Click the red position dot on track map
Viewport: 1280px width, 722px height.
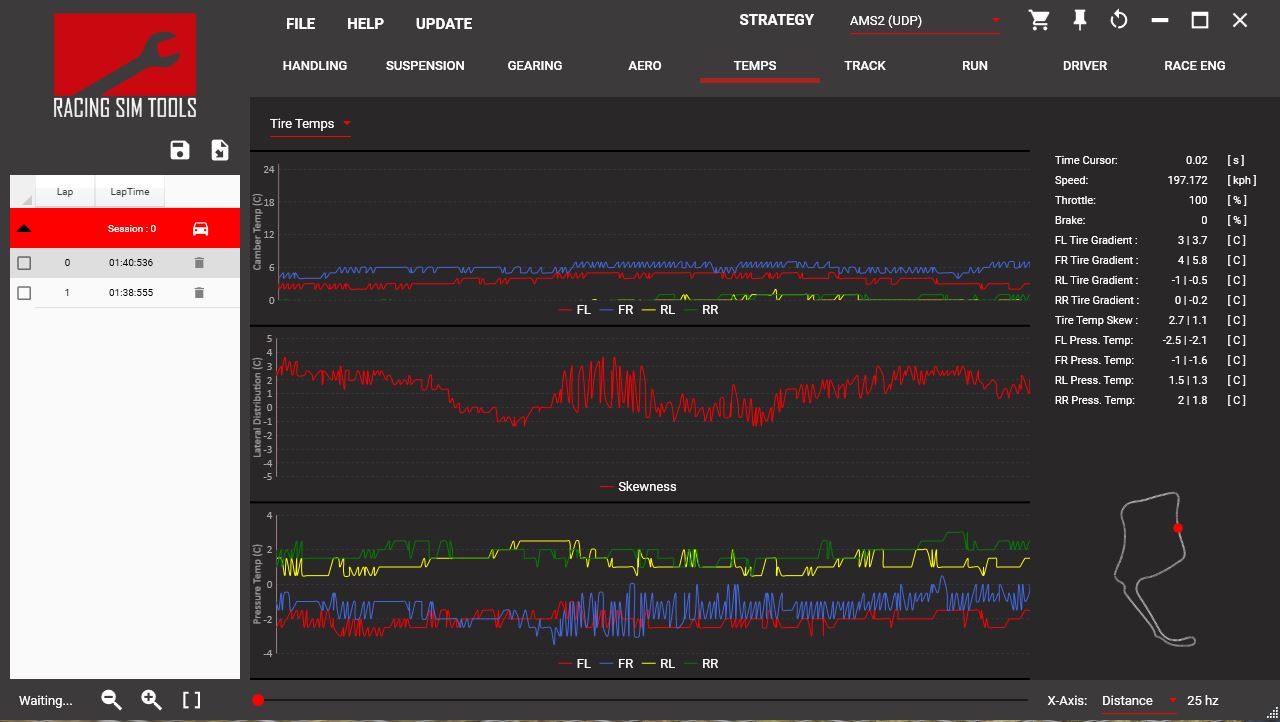tap(1178, 528)
